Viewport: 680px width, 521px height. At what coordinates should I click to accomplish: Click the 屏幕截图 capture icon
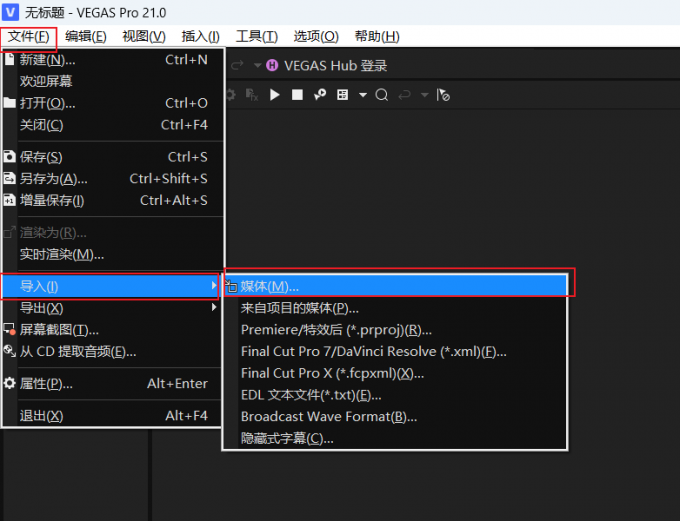coord(10,329)
